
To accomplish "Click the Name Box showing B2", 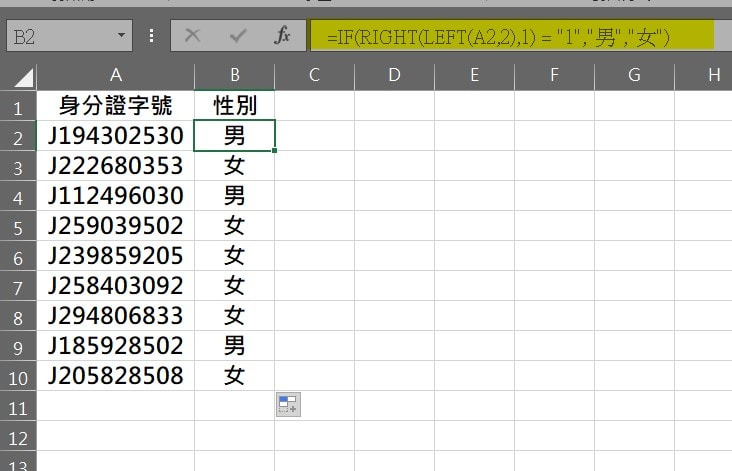I will point(60,36).
